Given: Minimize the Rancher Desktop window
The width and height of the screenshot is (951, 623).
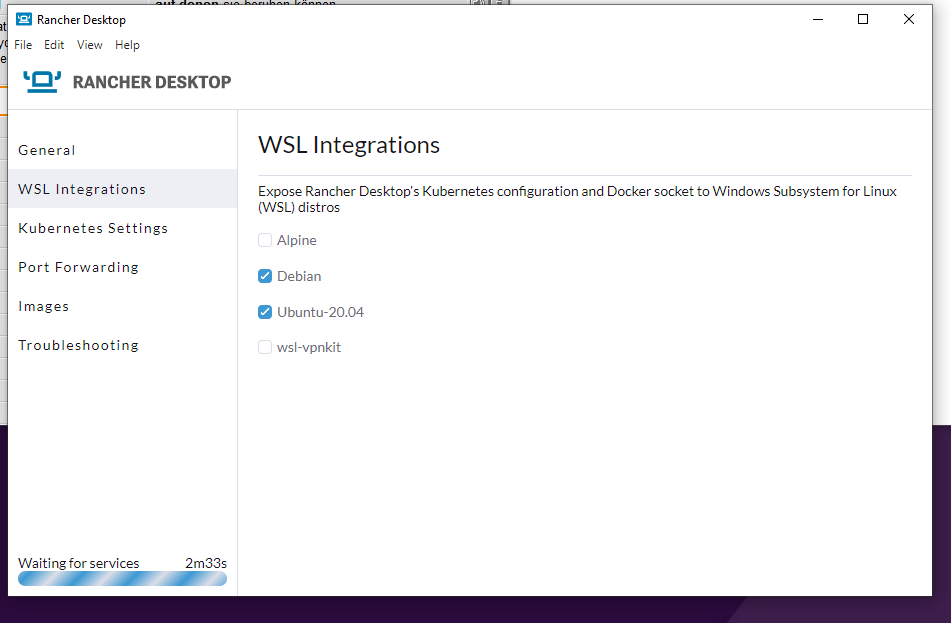Looking at the screenshot, I should click(817, 19).
